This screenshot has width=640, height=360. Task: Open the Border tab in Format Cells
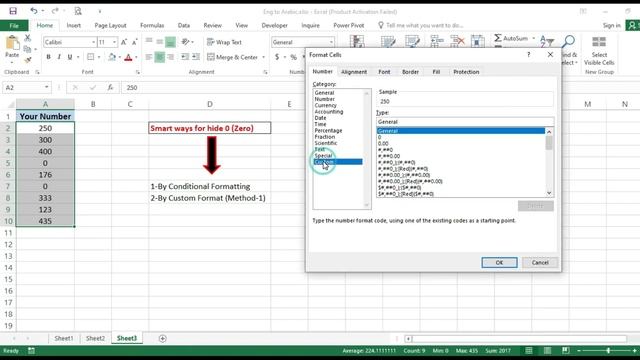410,72
